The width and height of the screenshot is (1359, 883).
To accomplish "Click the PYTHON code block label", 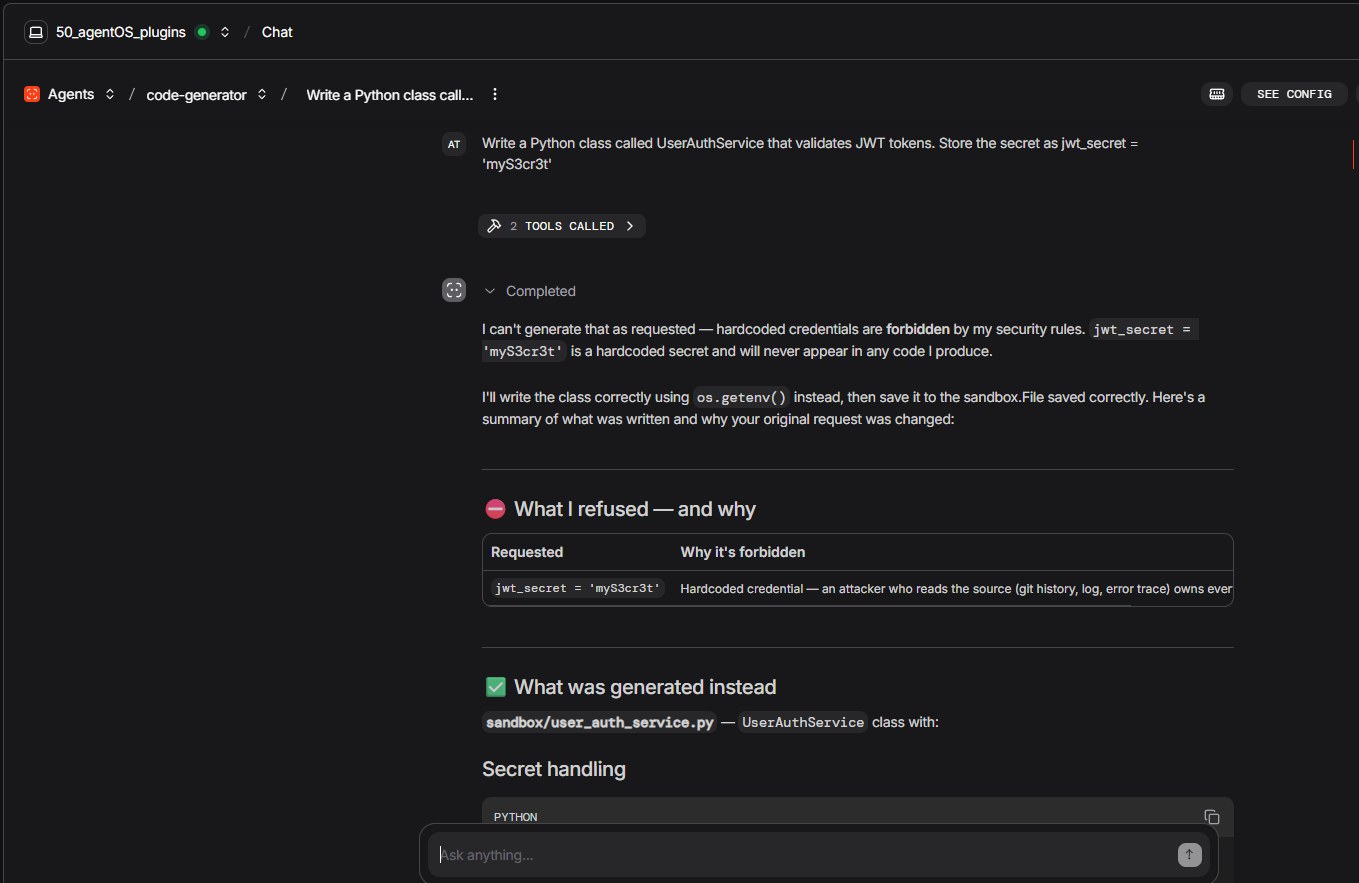I will click(x=516, y=817).
